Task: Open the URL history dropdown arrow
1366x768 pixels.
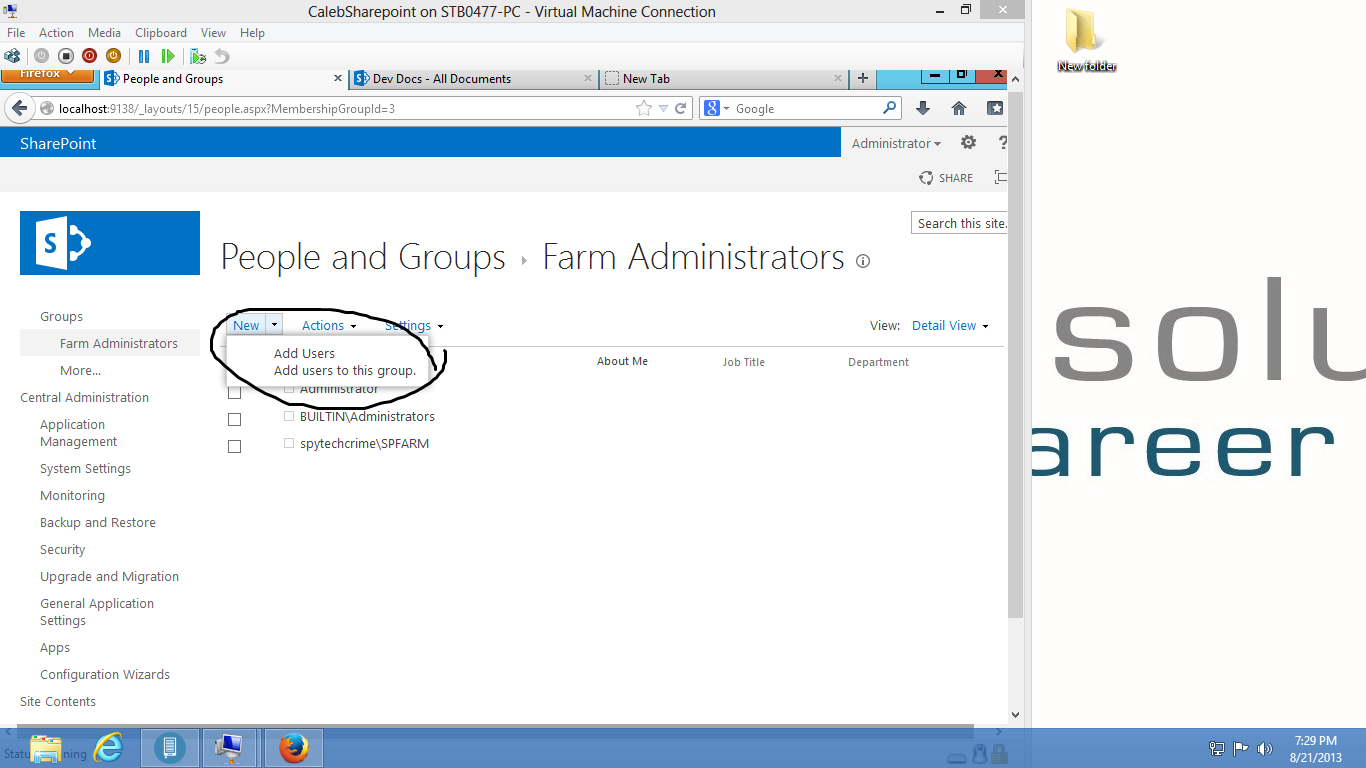Action: pyautogui.click(x=663, y=108)
